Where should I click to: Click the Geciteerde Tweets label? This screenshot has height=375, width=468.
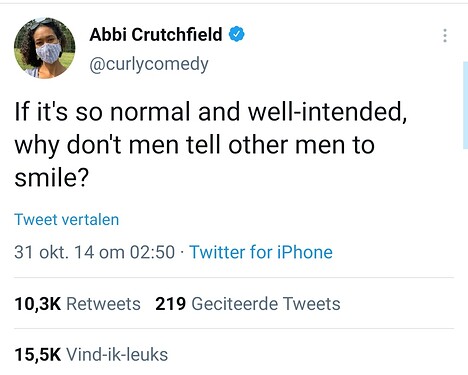pos(266,304)
